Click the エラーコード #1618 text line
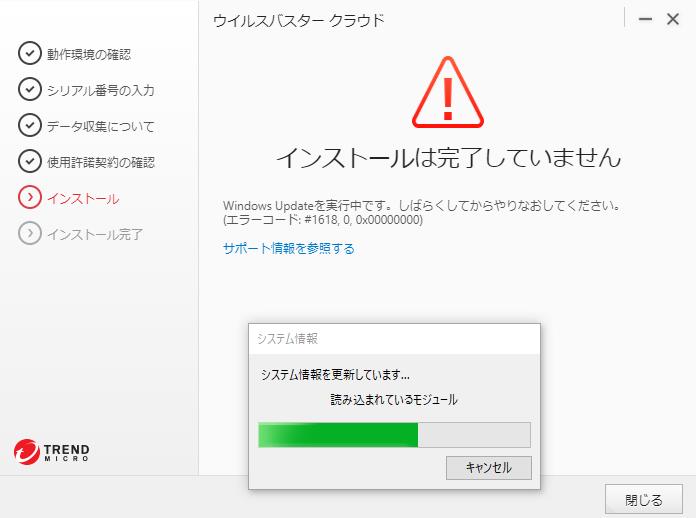The image size is (696, 518). [323, 220]
